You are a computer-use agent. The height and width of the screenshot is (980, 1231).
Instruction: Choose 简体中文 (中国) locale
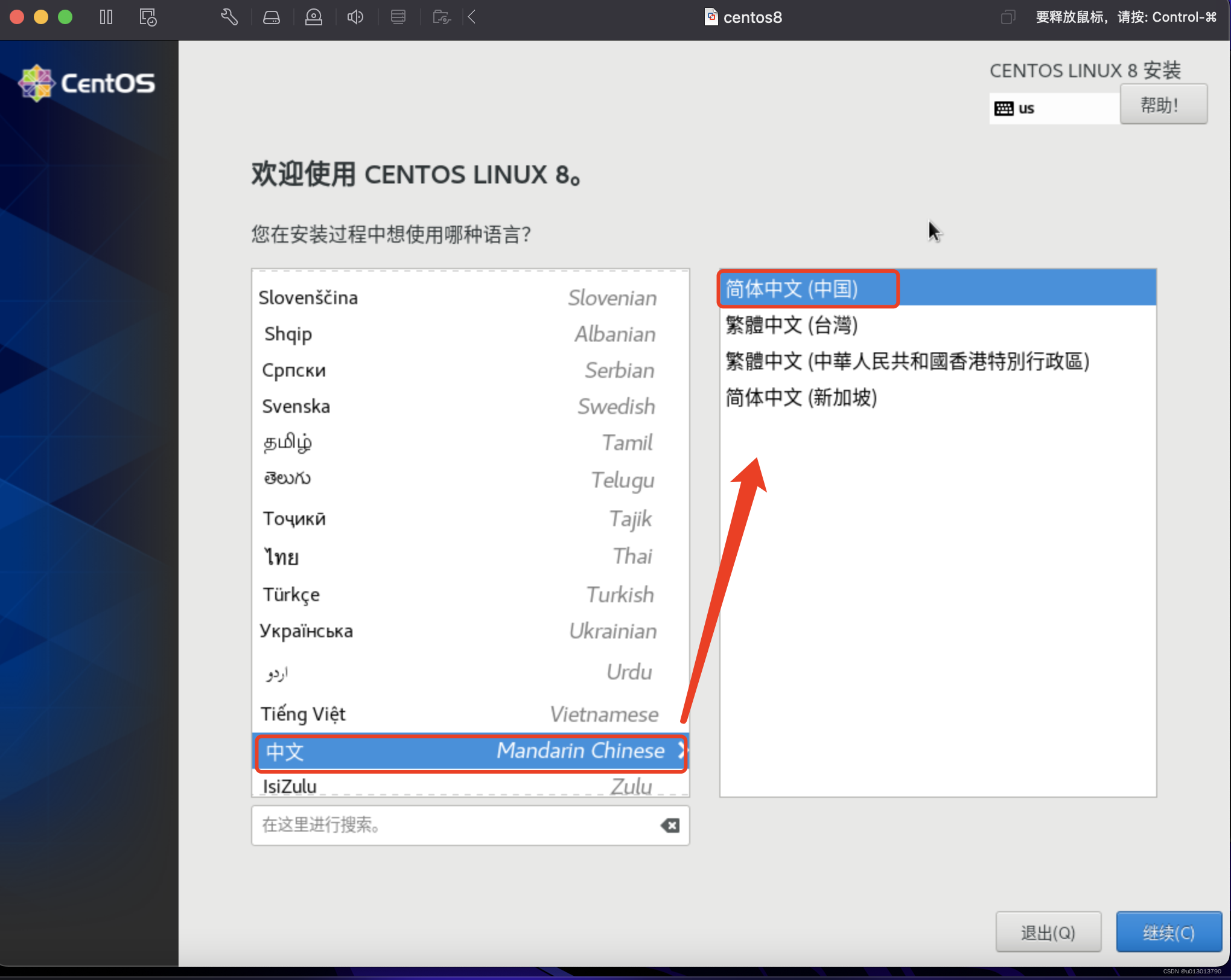click(938, 288)
